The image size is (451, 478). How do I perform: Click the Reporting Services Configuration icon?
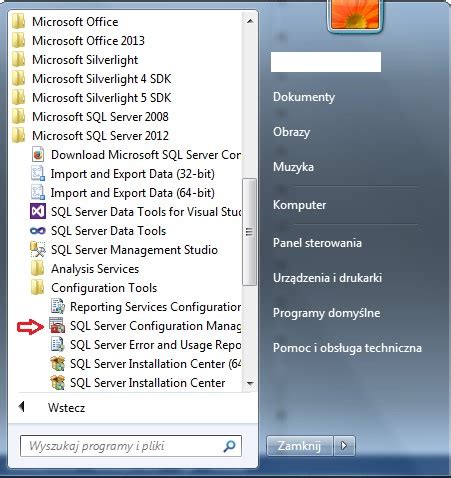coord(57,306)
